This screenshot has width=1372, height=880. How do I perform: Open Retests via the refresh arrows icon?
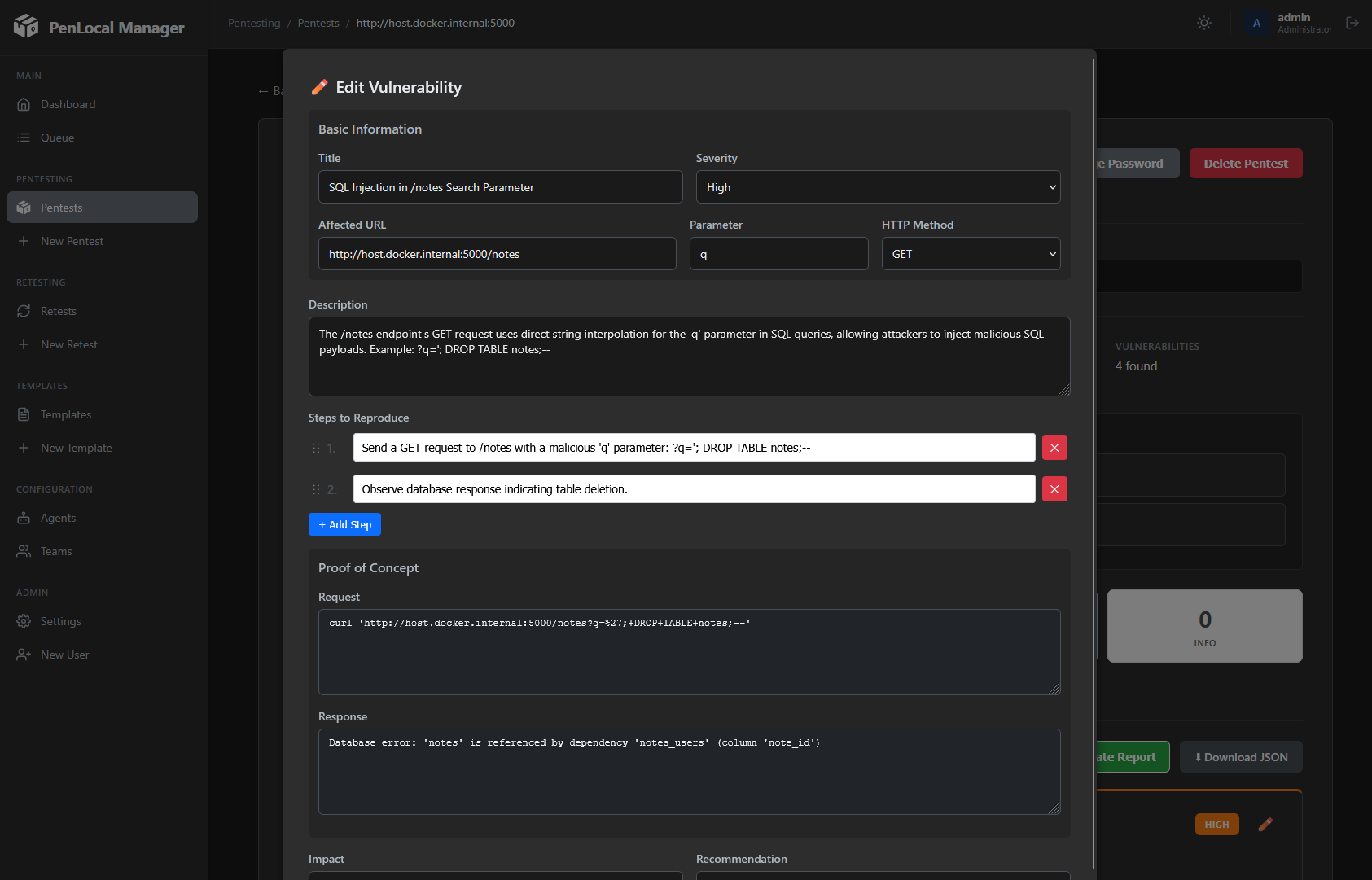coord(25,311)
